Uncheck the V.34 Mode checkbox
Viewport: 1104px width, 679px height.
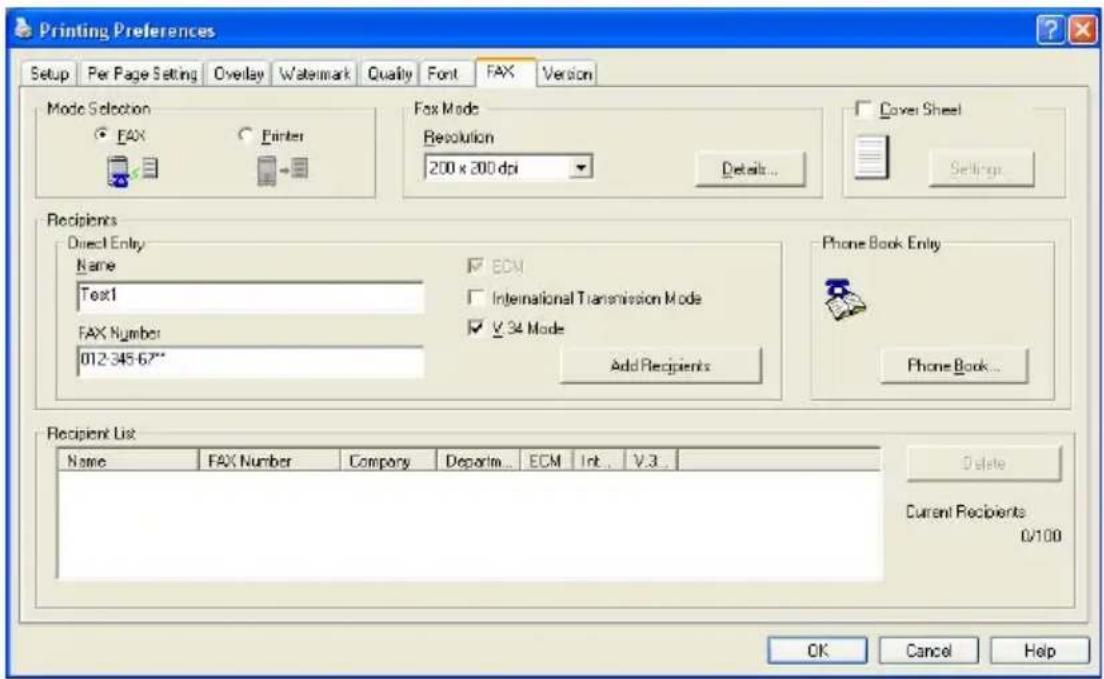click(x=475, y=328)
